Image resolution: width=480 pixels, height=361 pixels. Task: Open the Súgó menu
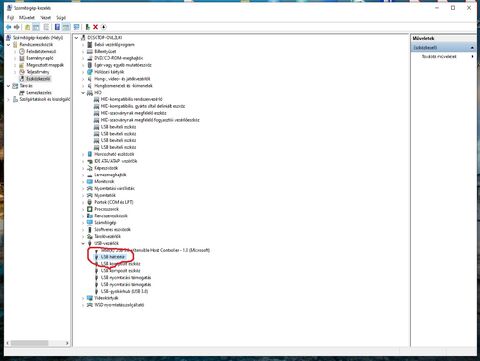click(61, 17)
